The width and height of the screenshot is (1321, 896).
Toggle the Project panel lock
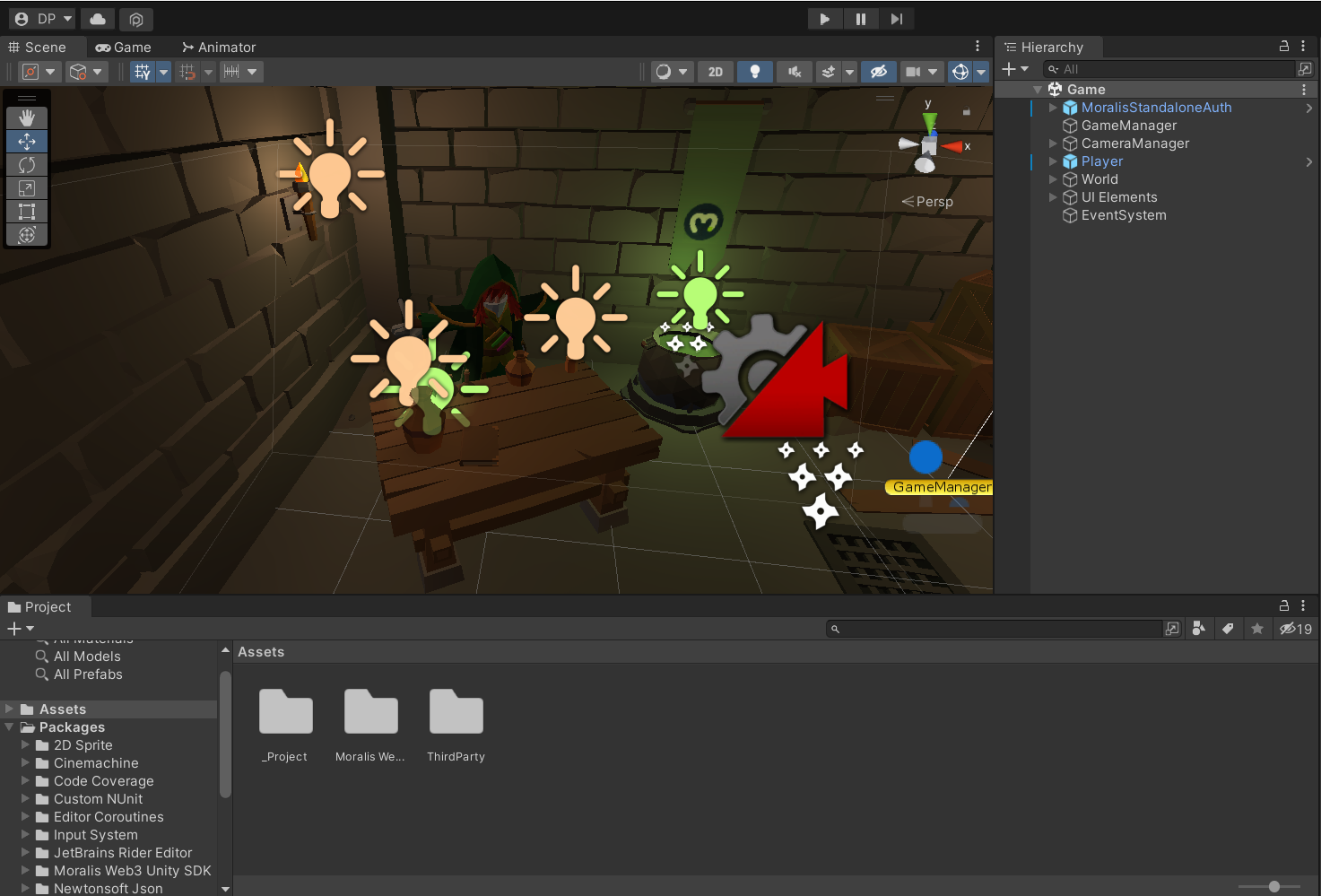[x=1284, y=605]
